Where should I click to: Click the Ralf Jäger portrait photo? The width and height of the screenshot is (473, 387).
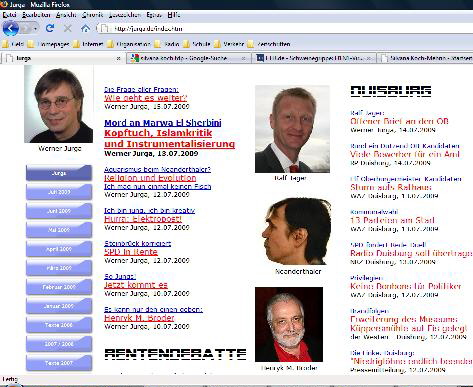click(292, 129)
